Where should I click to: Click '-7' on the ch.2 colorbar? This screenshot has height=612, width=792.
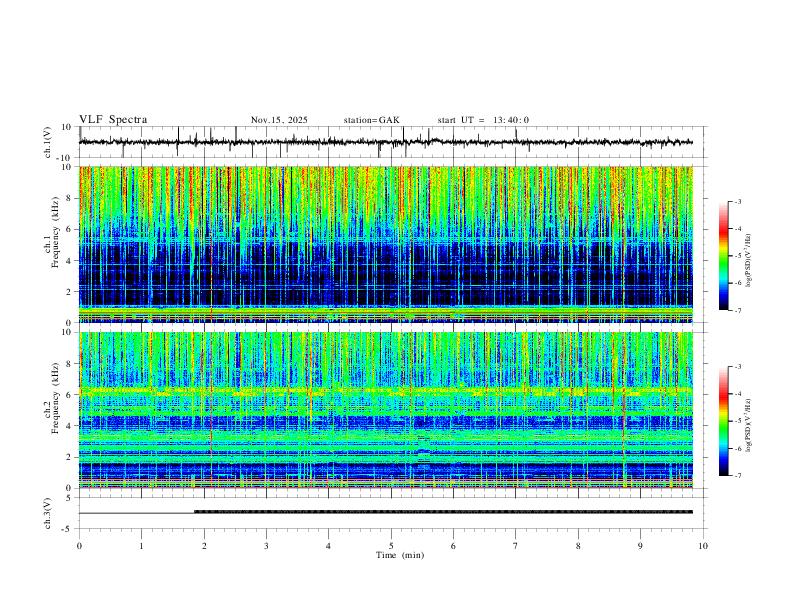point(737,475)
